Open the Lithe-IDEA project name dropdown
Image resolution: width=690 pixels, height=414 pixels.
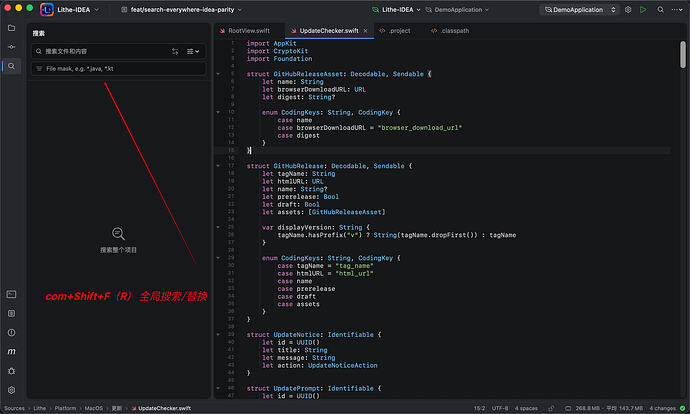(78, 10)
